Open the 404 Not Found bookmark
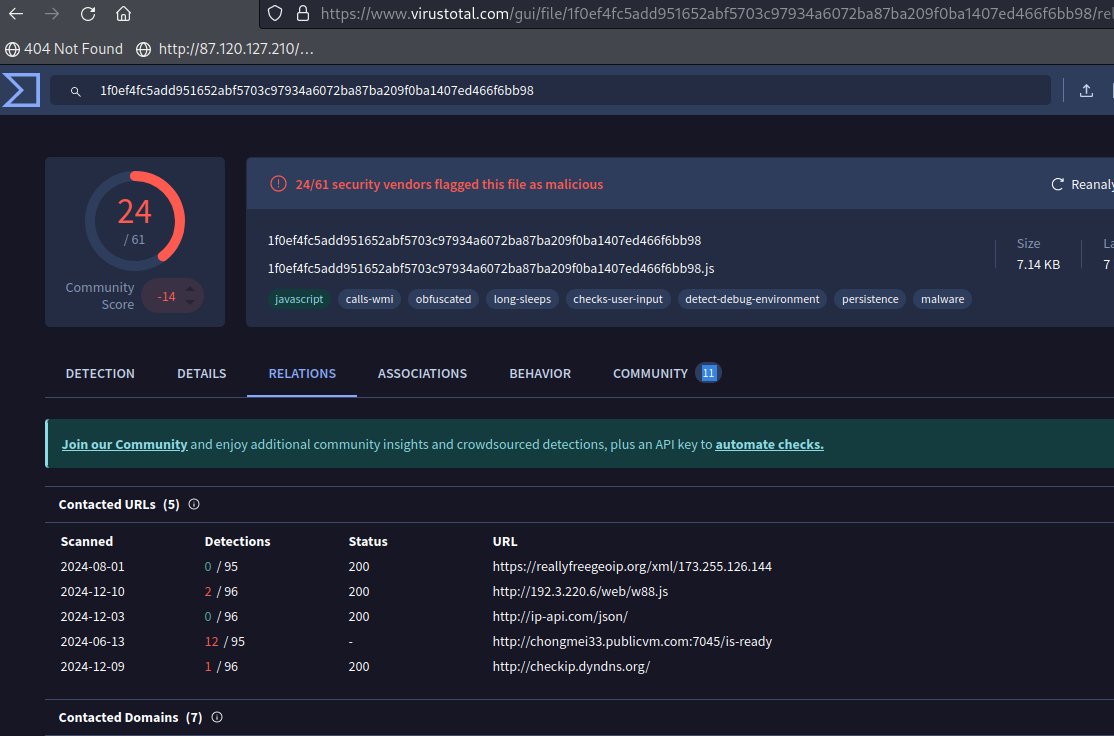Screen dimensions: 1114x736 pos(64,49)
